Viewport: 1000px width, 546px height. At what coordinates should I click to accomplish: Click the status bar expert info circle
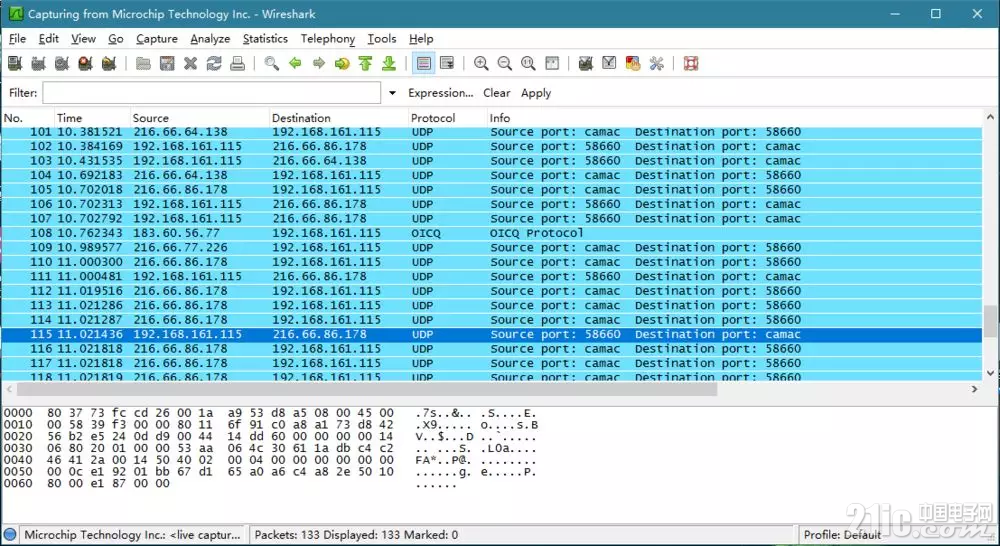10,535
